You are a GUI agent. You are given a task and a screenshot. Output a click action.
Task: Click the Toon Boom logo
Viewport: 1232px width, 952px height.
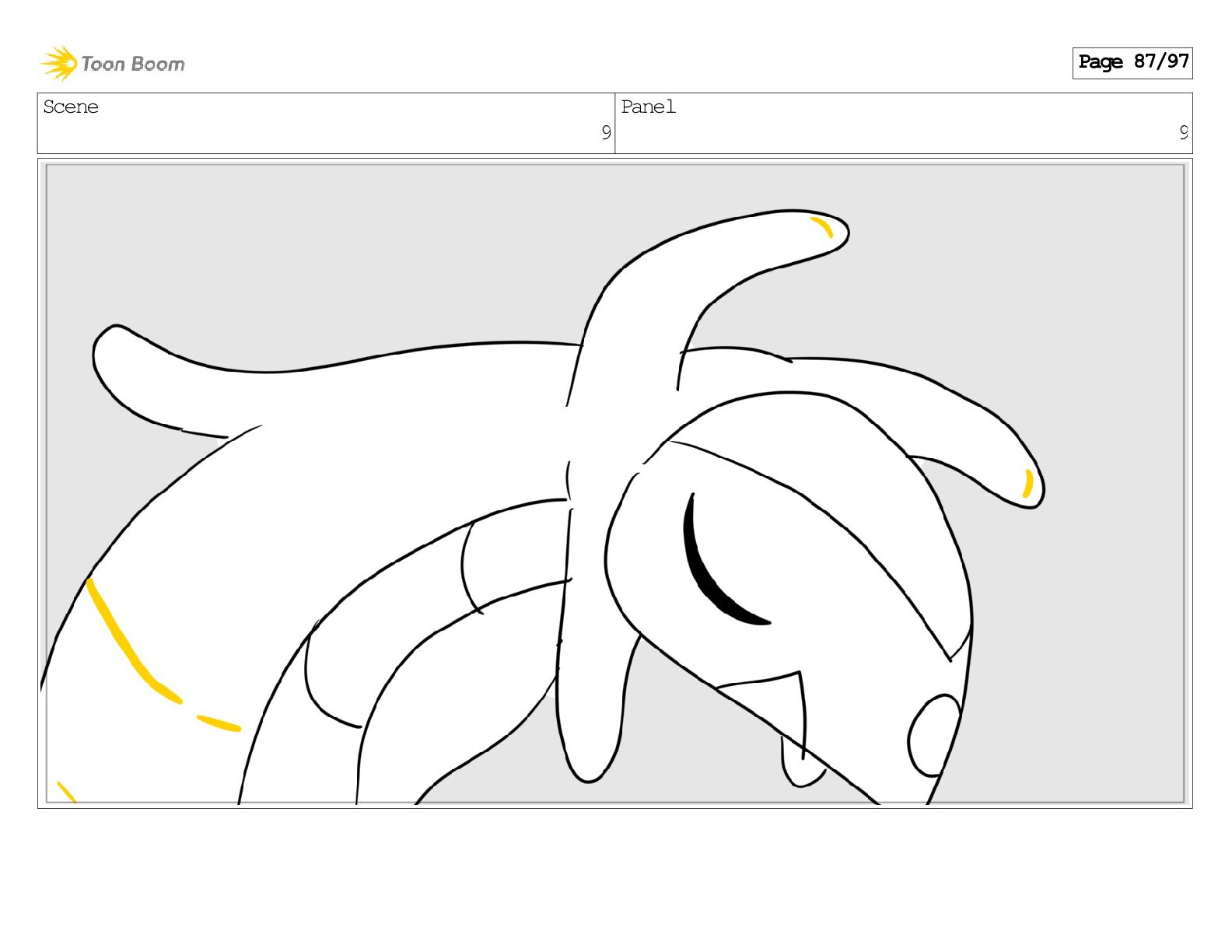tap(113, 63)
